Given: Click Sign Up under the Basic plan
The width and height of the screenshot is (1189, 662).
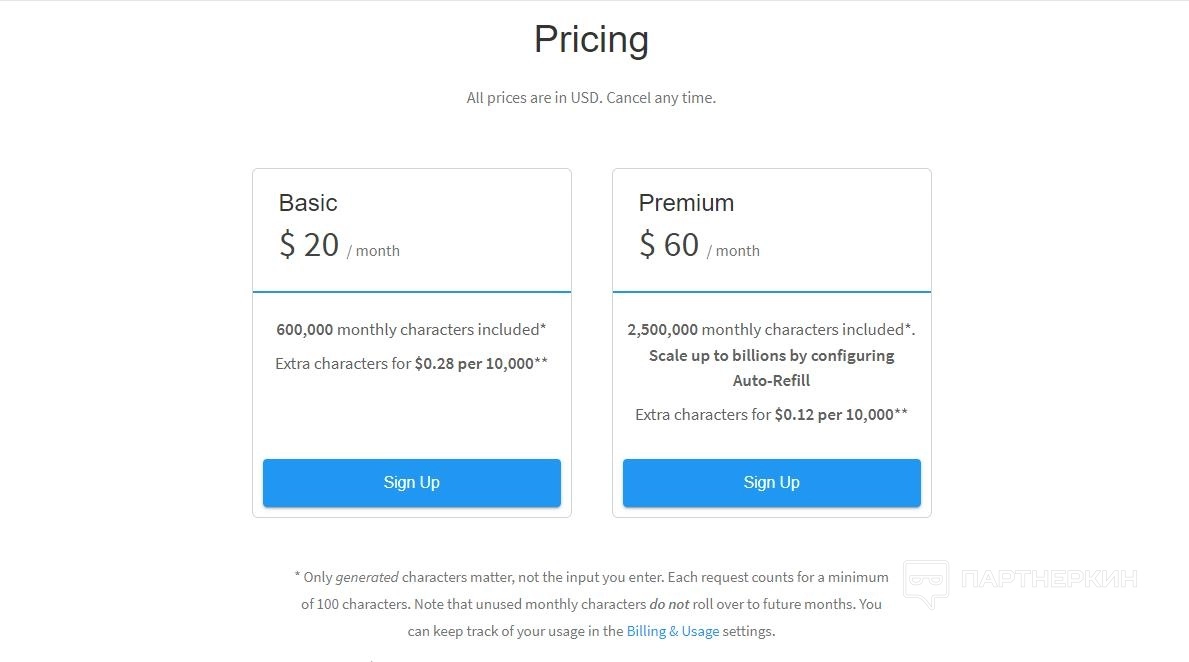Looking at the screenshot, I should coord(411,483).
